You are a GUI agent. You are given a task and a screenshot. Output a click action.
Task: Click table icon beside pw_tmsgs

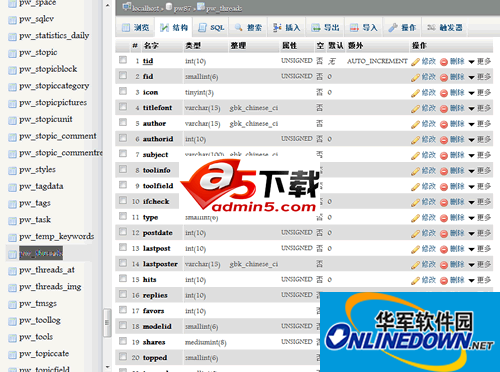tap(12, 304)
